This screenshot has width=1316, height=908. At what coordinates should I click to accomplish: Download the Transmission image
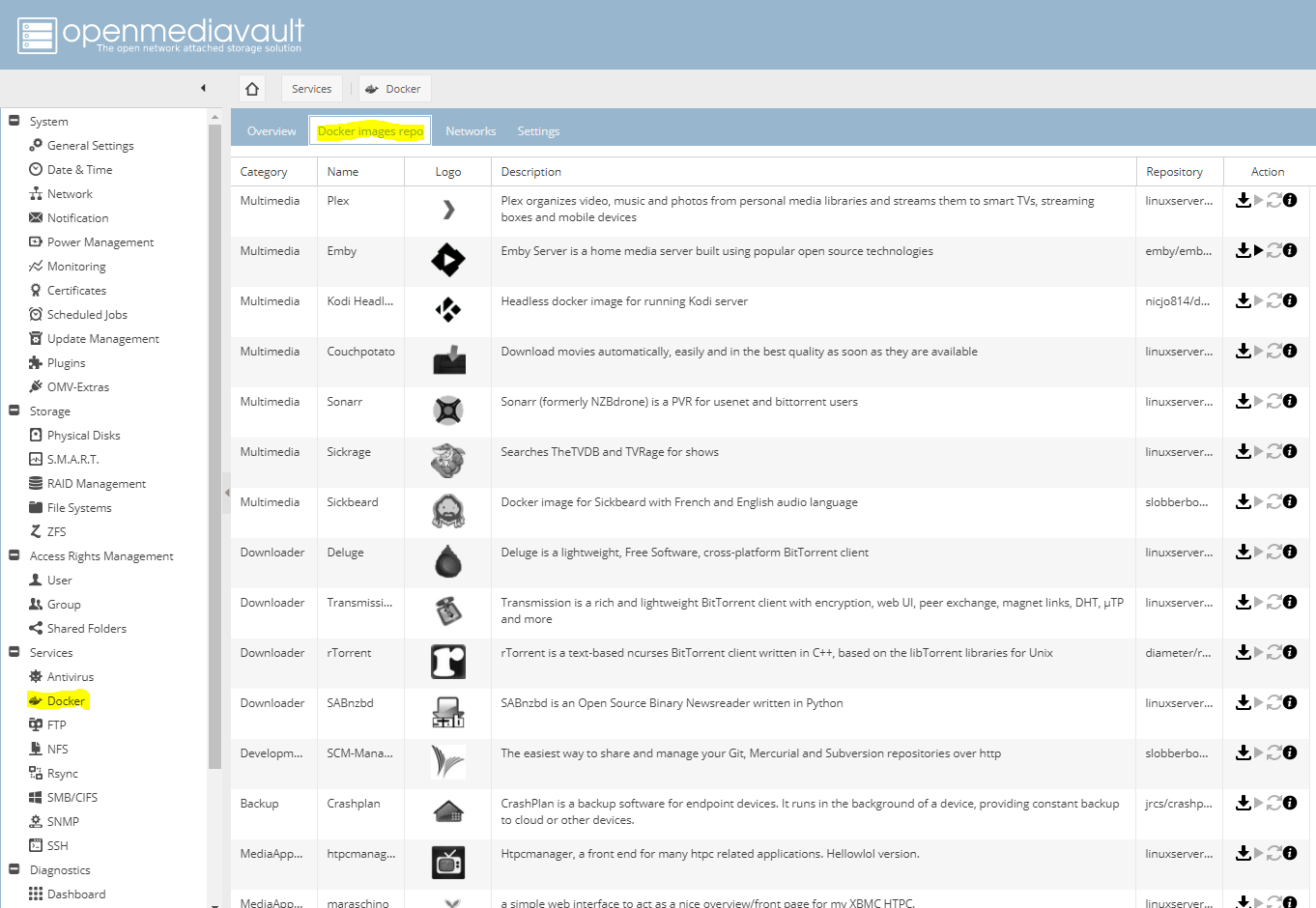point(1244,602)
